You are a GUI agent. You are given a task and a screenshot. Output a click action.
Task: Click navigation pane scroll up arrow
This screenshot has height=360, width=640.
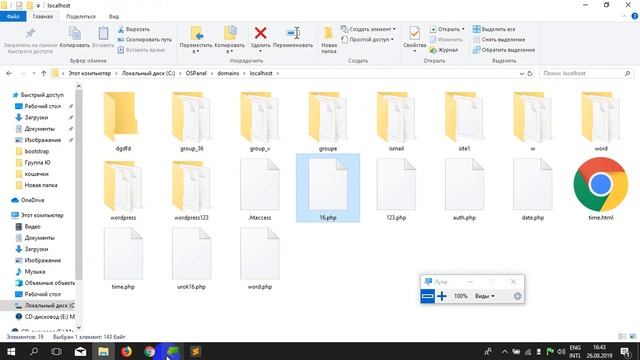79,86
